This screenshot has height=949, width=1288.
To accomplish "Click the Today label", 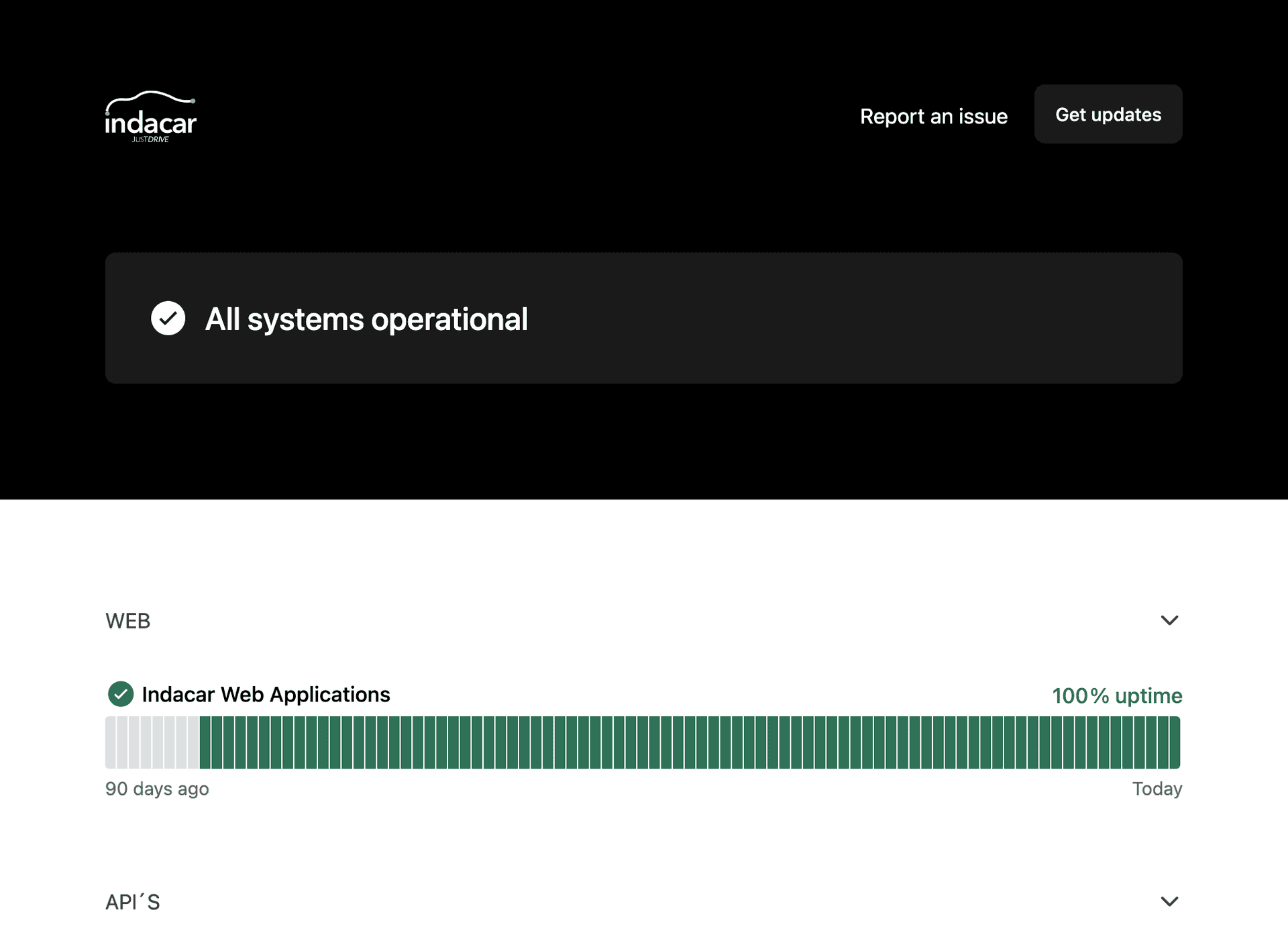I will [1157, 789].
